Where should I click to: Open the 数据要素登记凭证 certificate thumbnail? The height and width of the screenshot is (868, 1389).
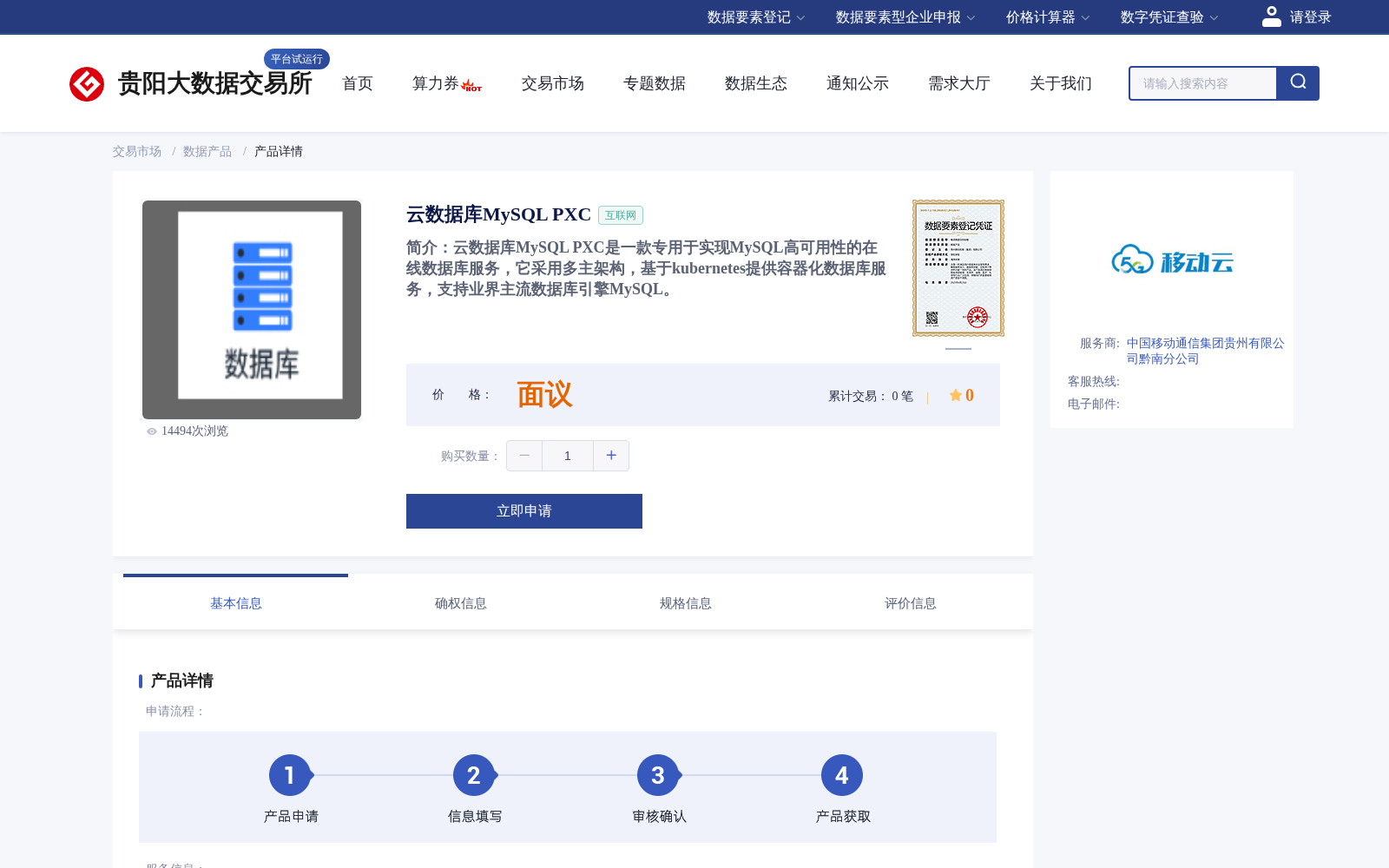point(958,268)
